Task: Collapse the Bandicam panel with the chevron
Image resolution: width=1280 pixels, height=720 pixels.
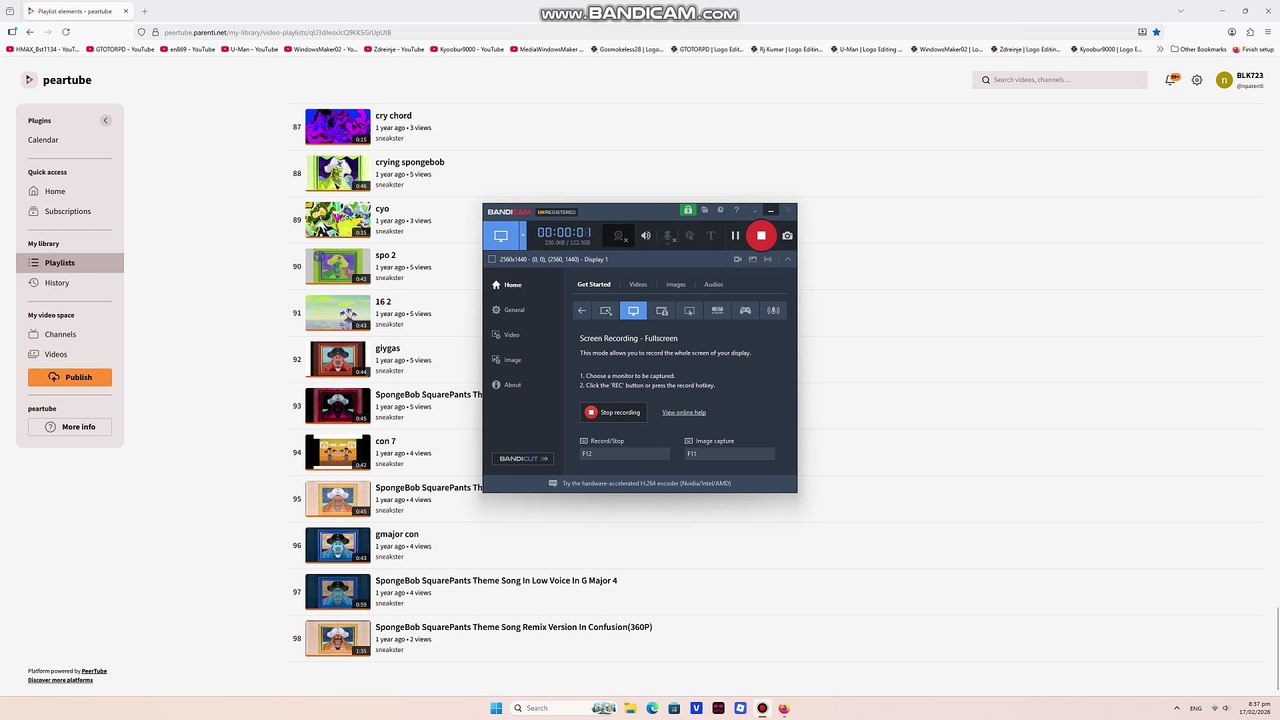Action: 788,259
